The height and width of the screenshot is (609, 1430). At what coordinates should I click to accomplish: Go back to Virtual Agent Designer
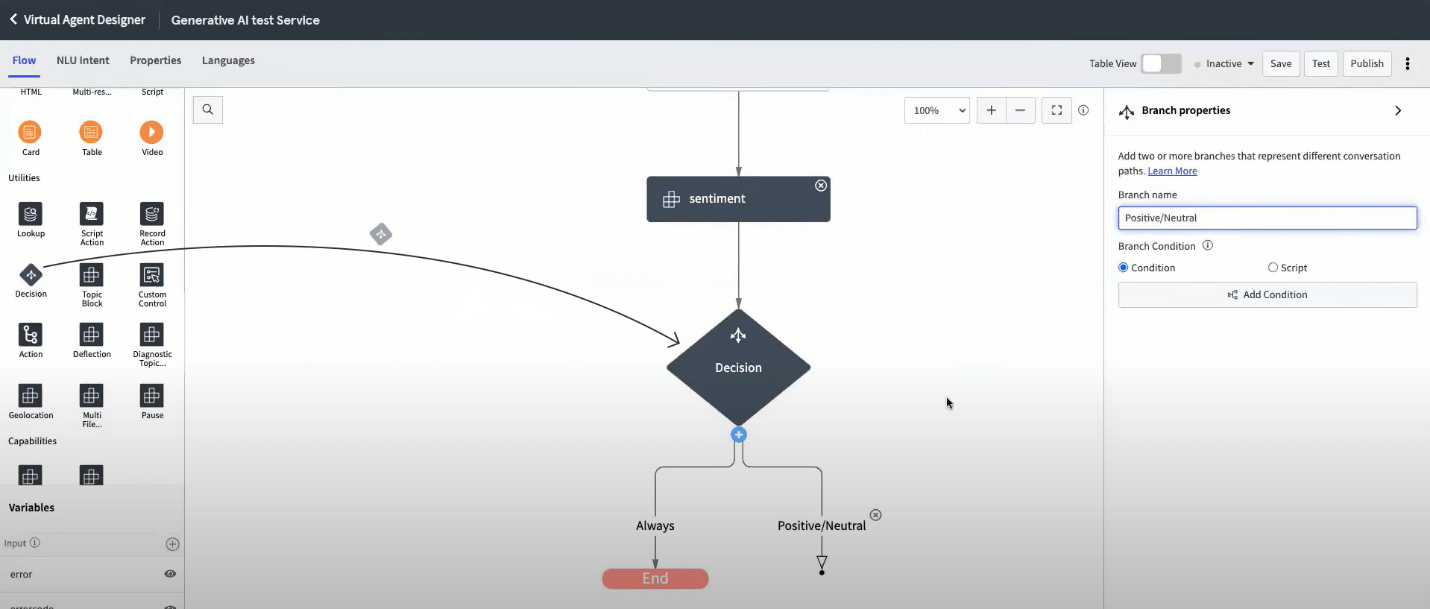click(77, 20)
